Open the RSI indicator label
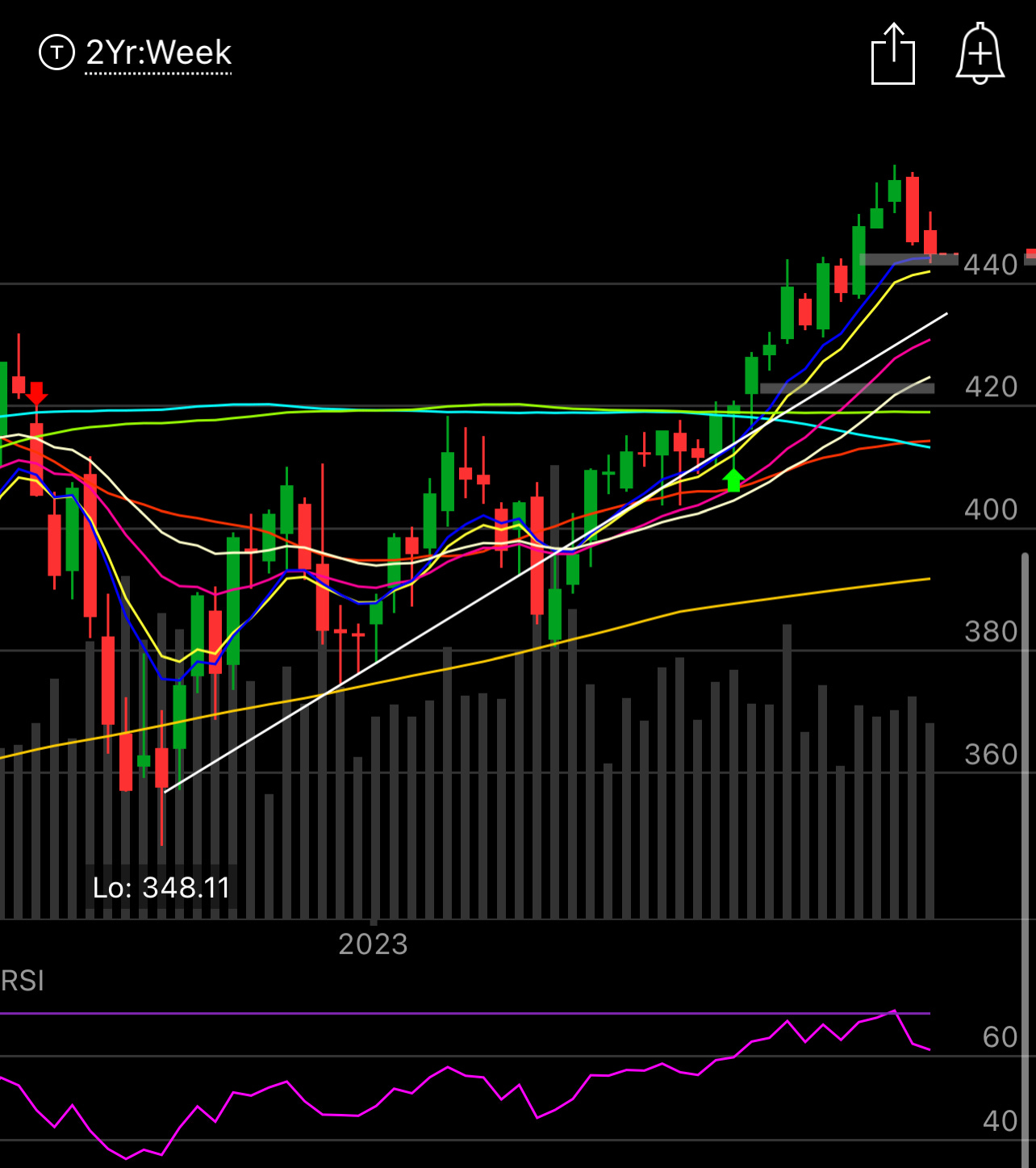 23,981
